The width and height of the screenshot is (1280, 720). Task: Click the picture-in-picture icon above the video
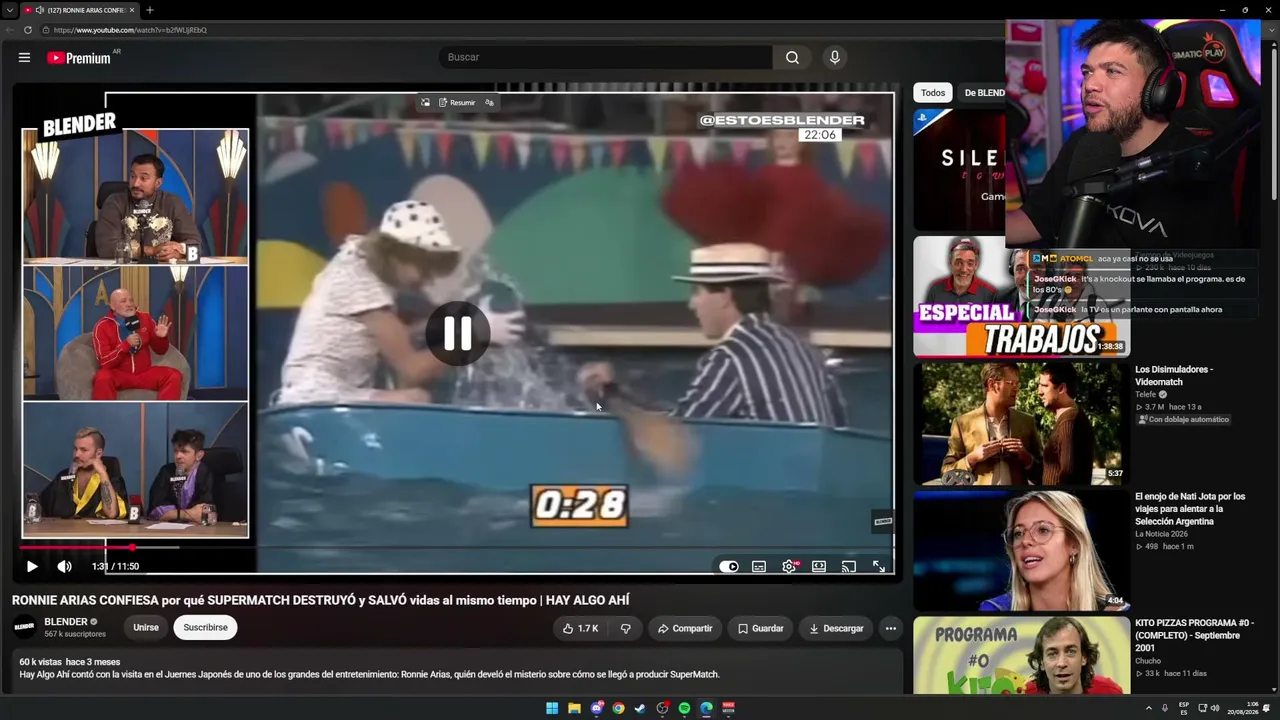click(x=425, y=102)
